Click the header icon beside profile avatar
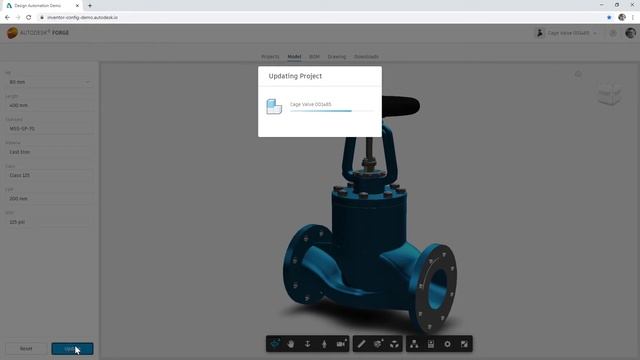Viewport: 640px width, 360px height. pos(613,33)
